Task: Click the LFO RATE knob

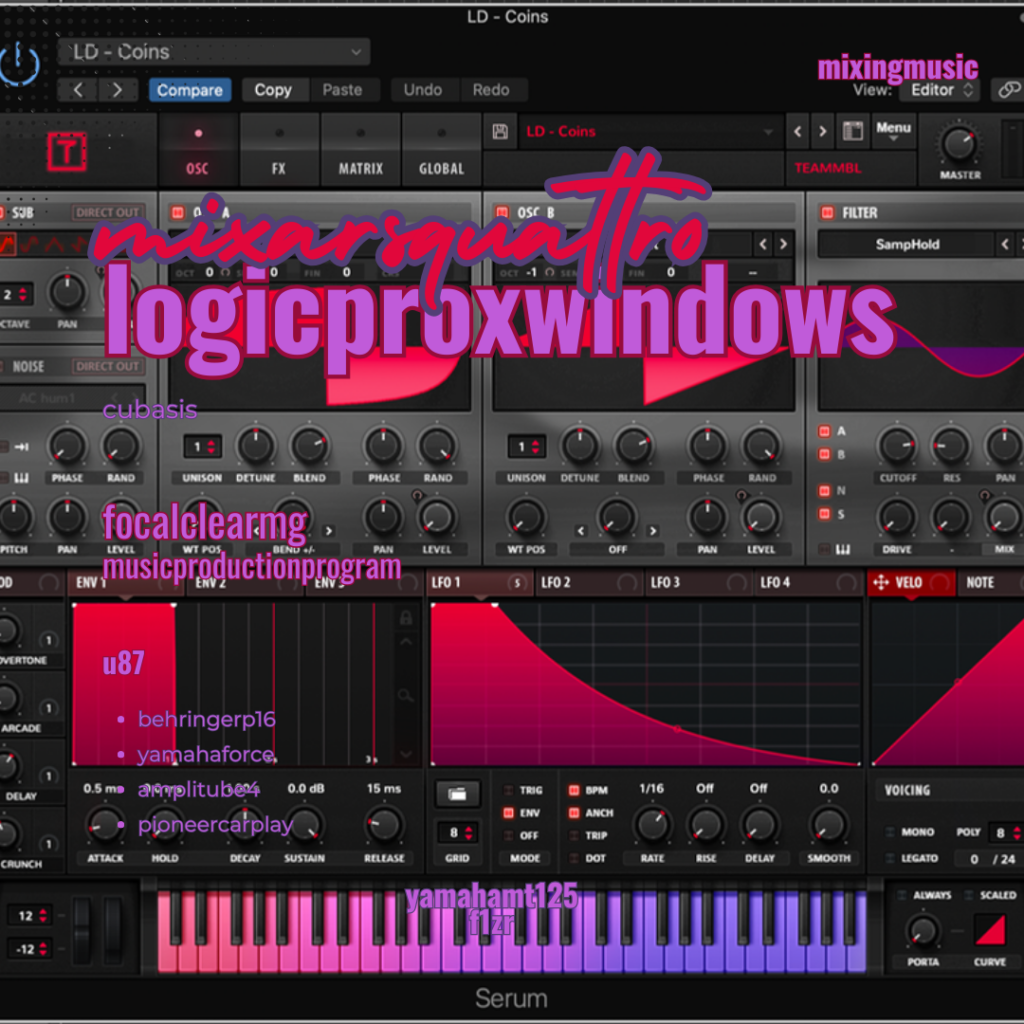Action: 652,825
